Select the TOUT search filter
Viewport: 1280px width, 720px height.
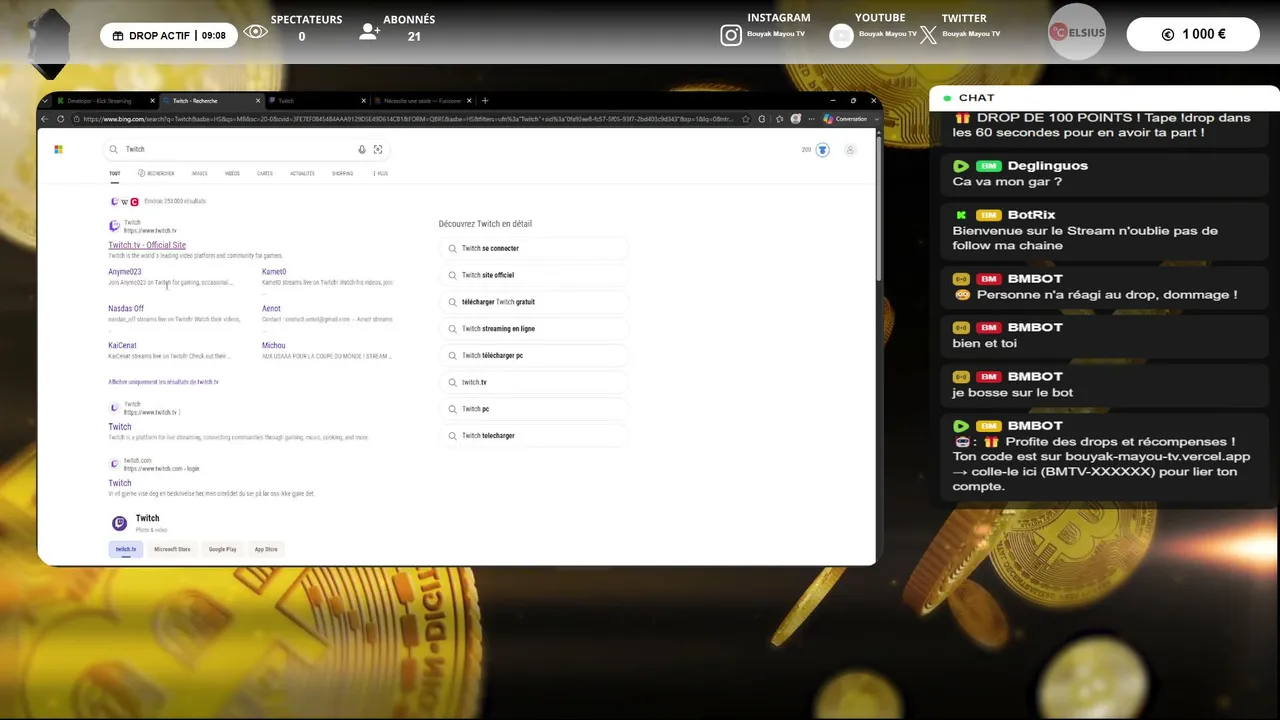click(x=114, y=174)
